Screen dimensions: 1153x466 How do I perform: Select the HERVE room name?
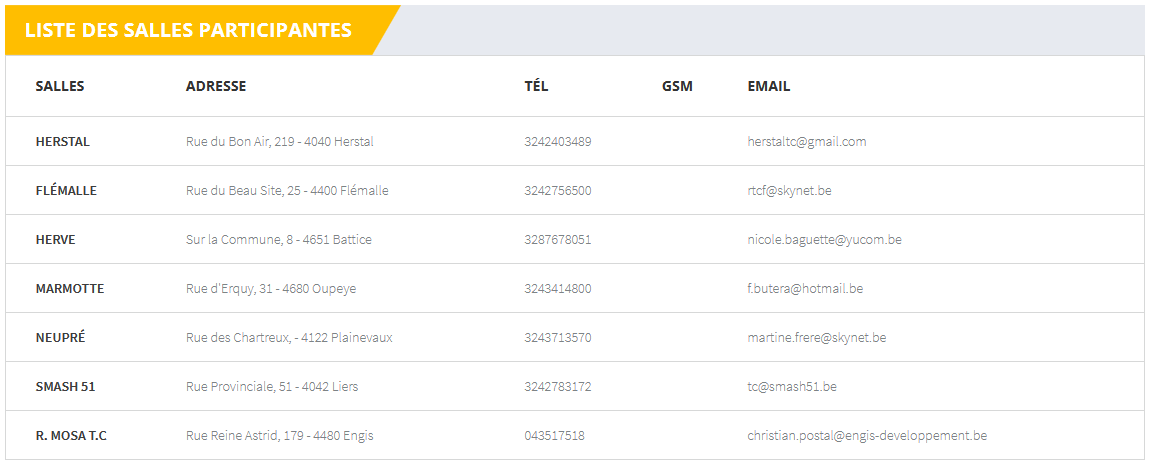click(55, 240)
